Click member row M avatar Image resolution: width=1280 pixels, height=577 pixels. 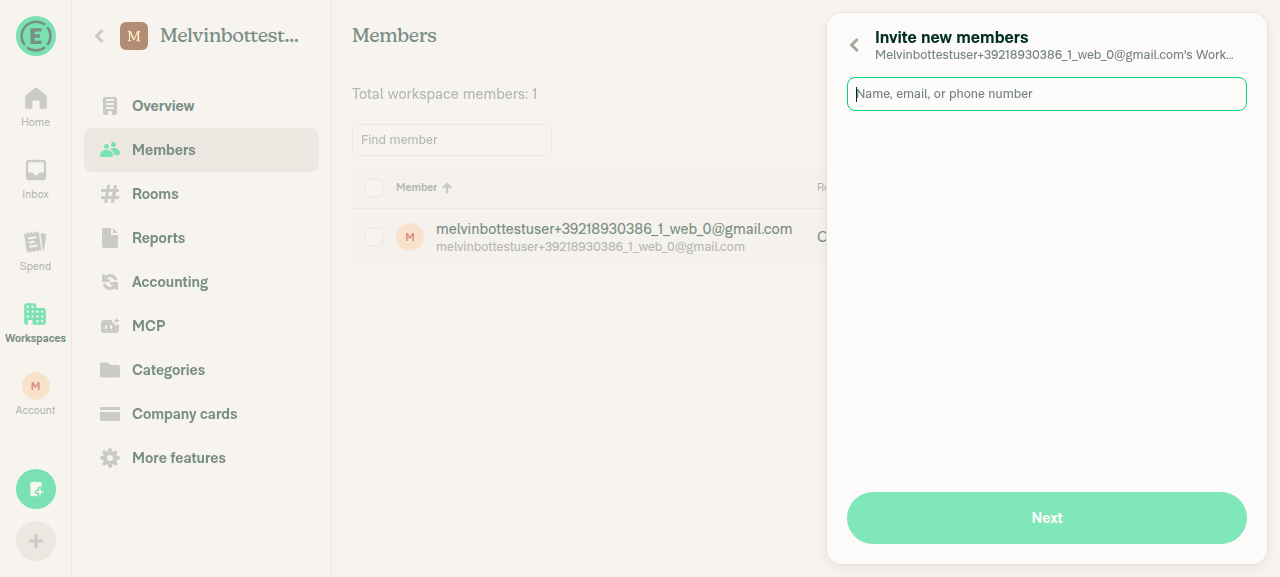click(410, 237)
